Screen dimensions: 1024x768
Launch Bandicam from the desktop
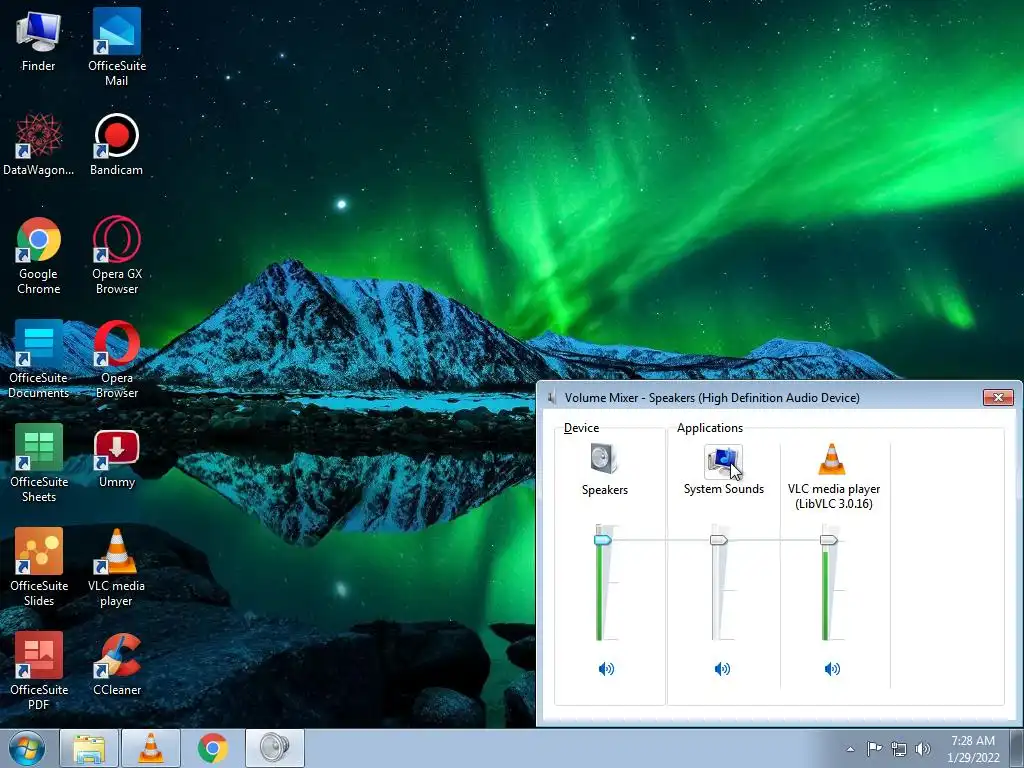[116, 144]
